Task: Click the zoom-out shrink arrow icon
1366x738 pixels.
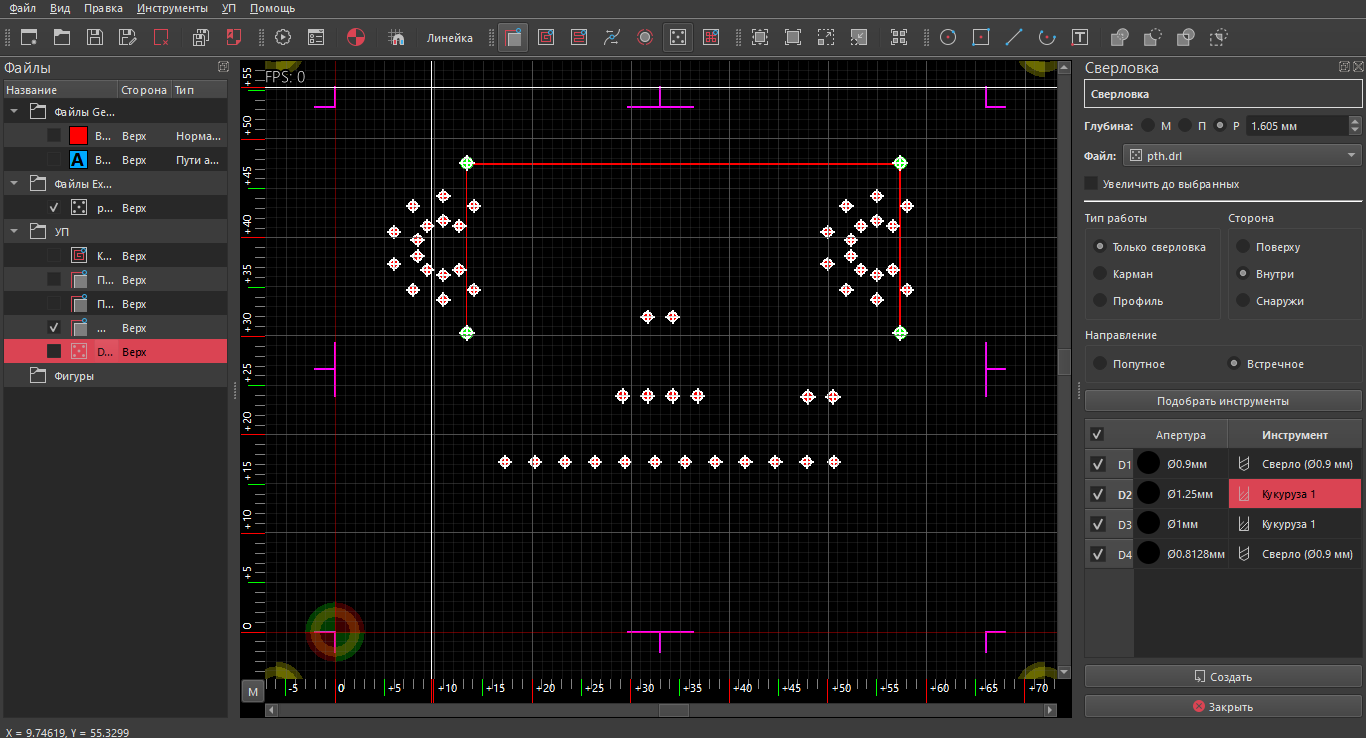Action: coord(859,37)
